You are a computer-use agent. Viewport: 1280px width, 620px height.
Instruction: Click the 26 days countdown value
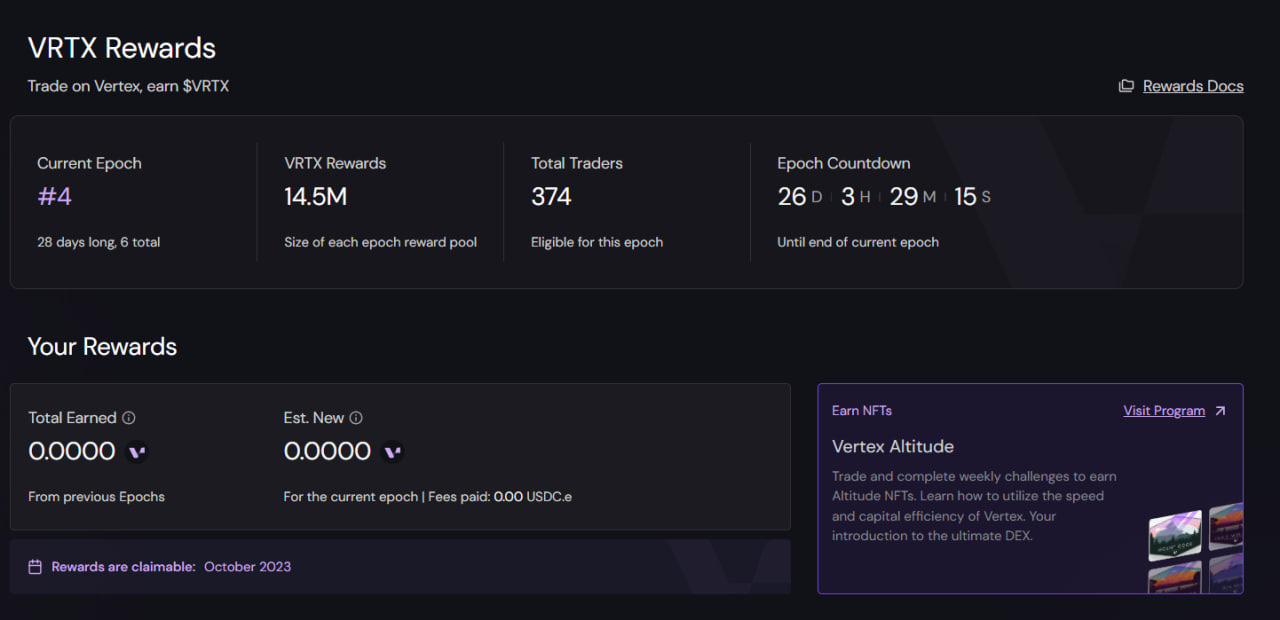point(792,196)
